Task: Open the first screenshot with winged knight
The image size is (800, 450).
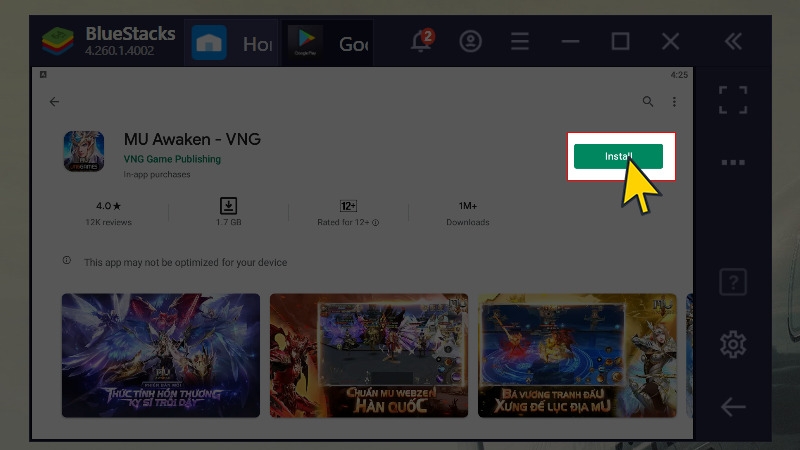Action: pos(161,355)
